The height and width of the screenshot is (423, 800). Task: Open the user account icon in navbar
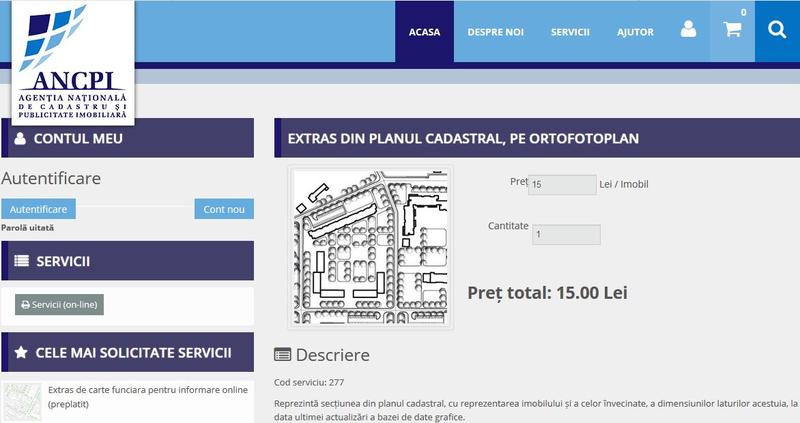click(688, 30)
